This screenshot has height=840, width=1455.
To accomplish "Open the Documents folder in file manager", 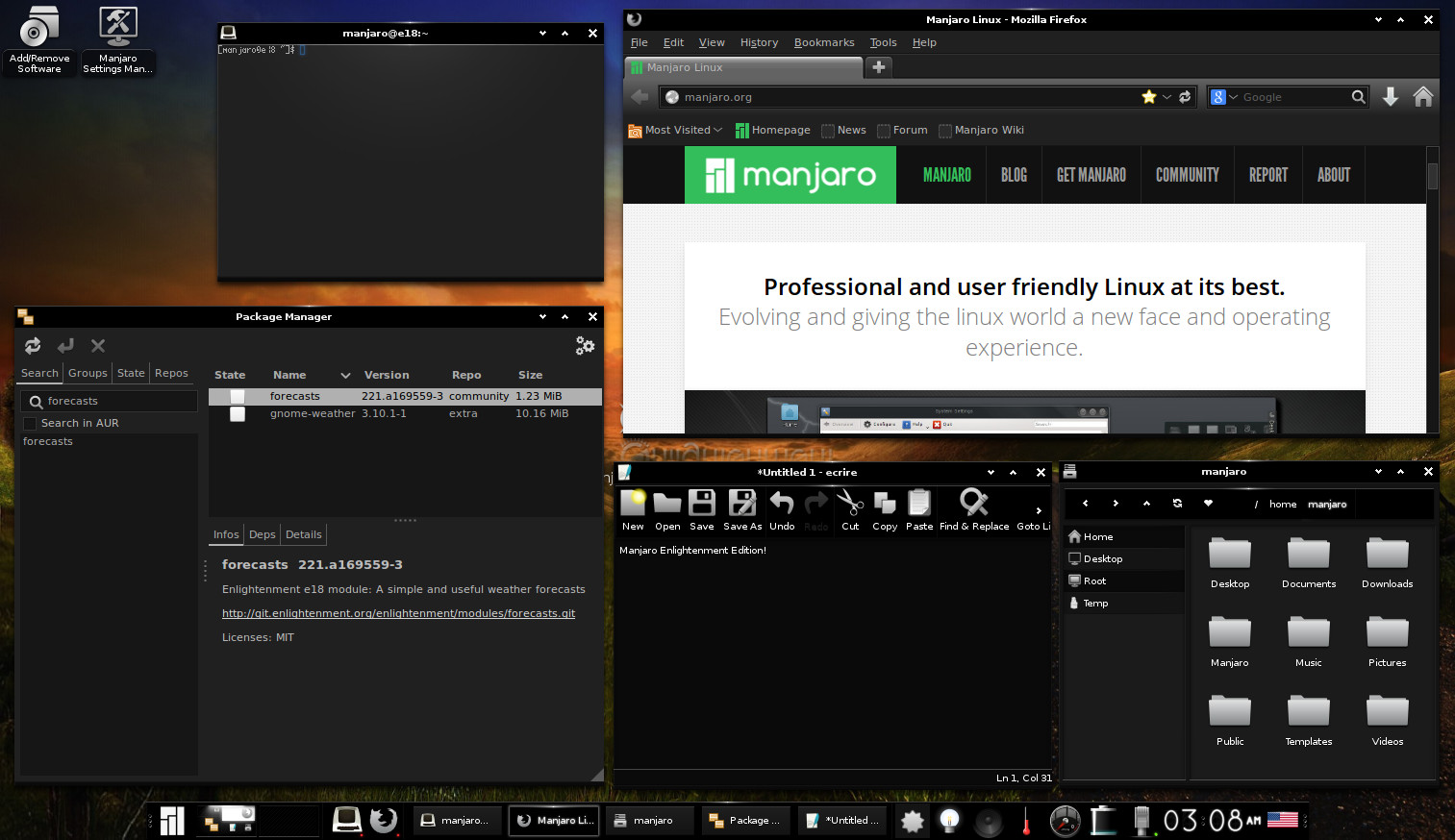I will tap(1309, 563).
